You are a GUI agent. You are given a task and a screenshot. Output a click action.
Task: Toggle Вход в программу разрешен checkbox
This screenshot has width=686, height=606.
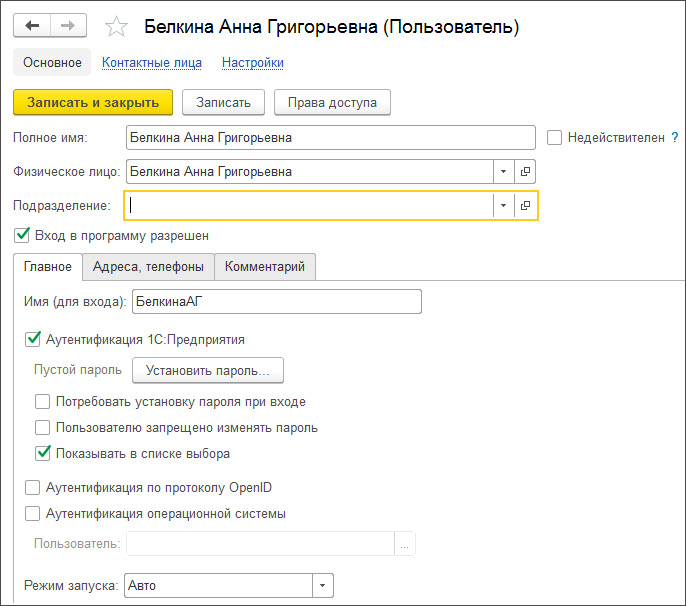(23, 235)
